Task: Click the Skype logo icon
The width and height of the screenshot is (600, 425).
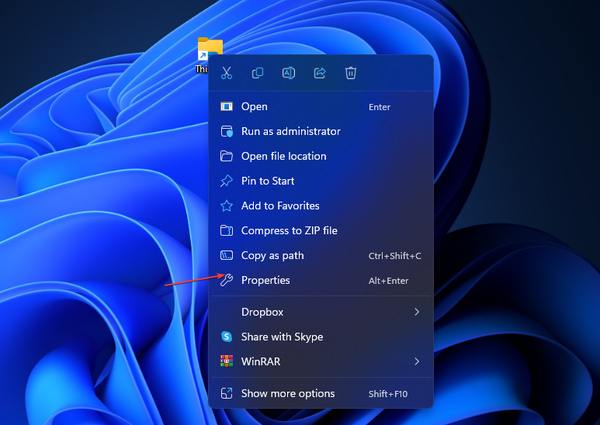Action: (x=227, y=337)
